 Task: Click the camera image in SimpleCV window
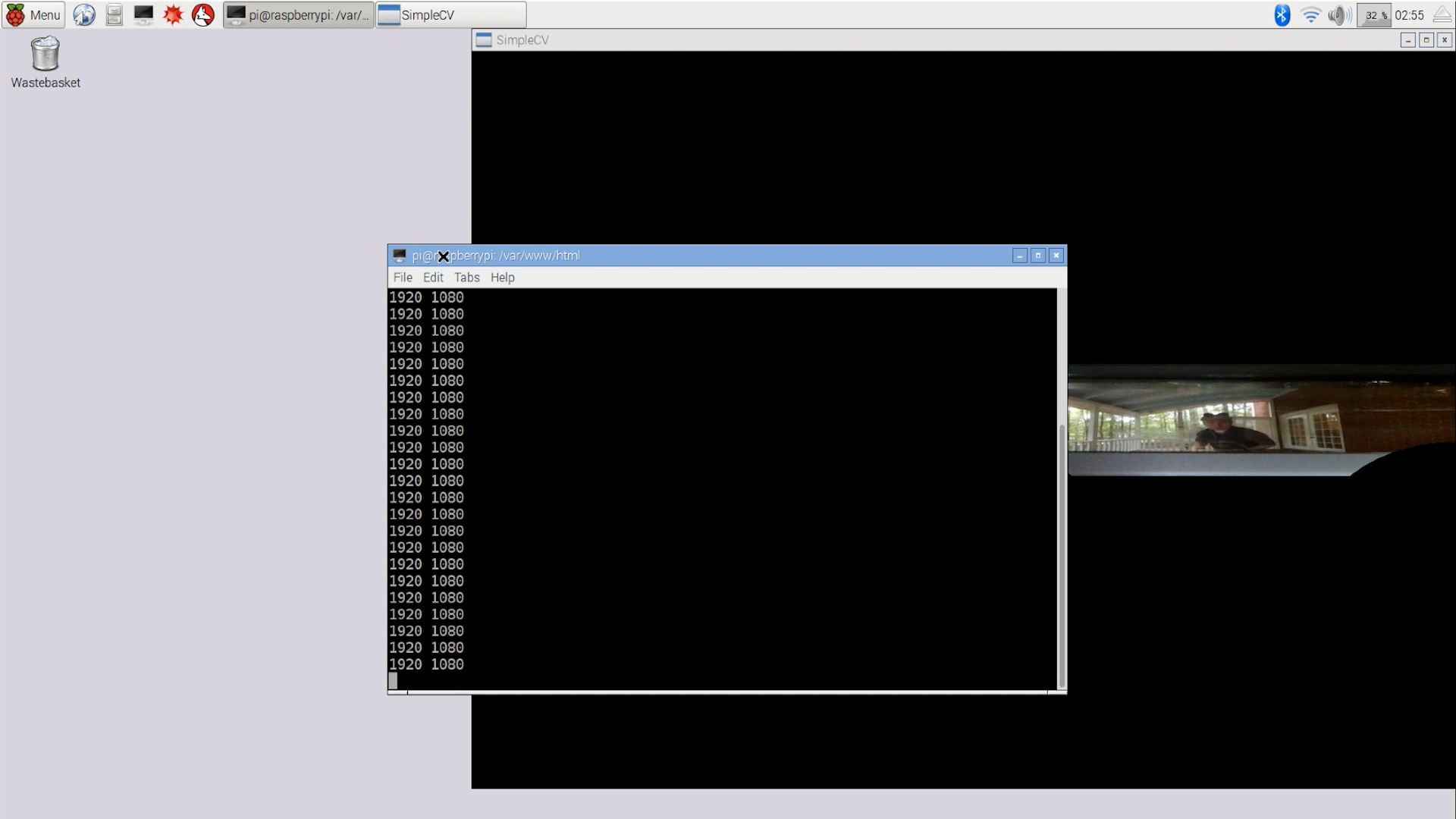(1259, 421)
